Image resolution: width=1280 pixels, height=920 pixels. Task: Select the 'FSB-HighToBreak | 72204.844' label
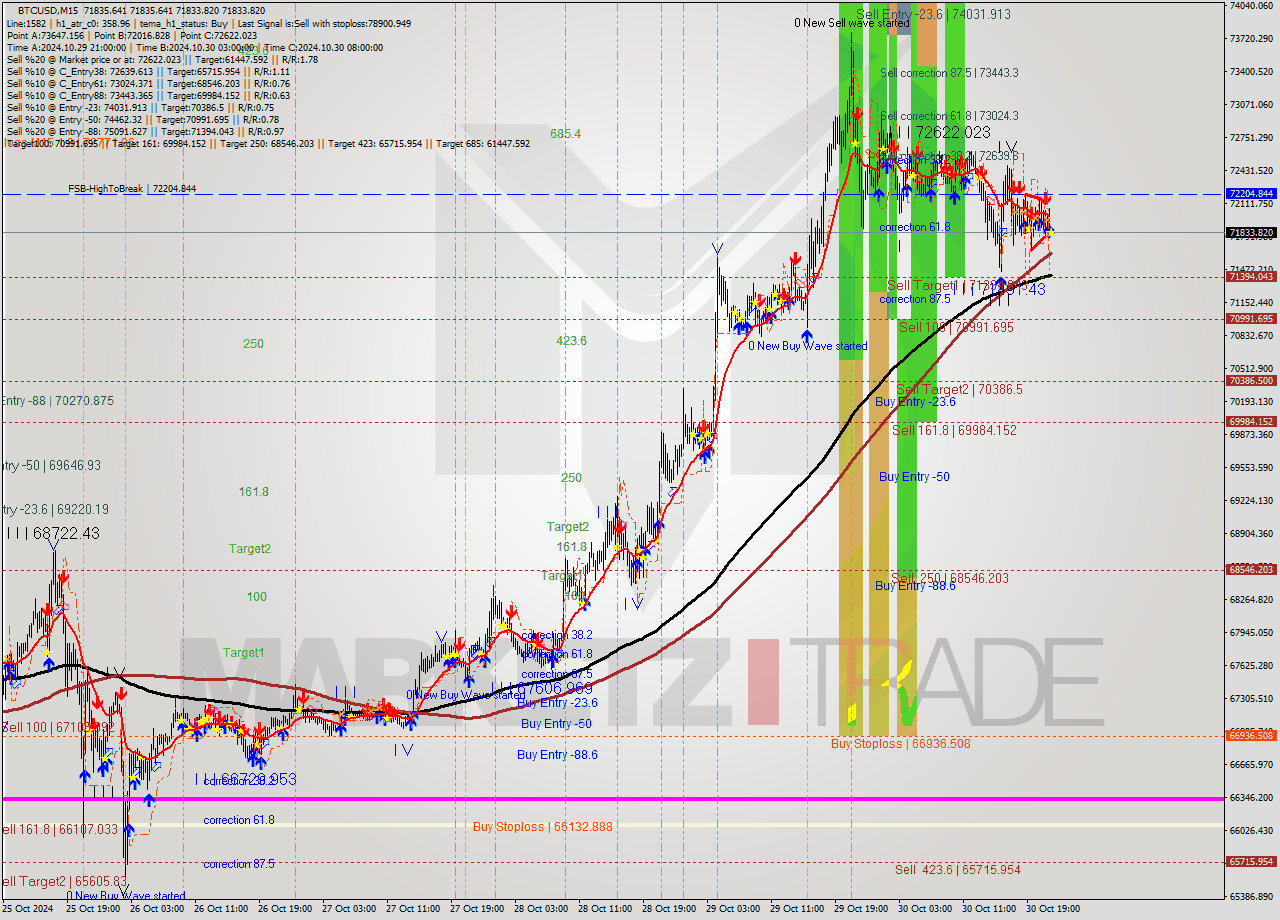(x=132, y=188)
